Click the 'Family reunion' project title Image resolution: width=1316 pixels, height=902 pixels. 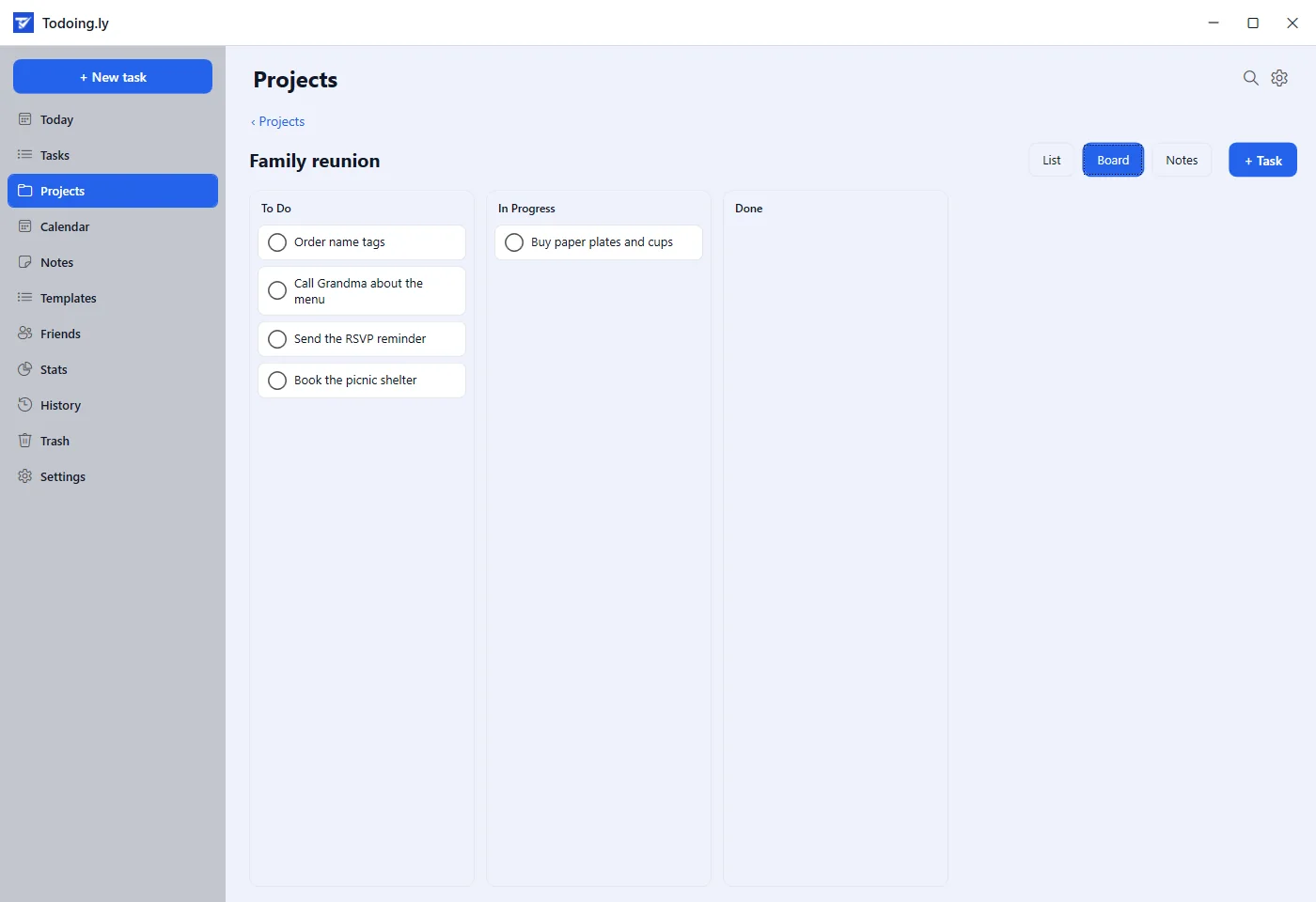[315, 161]
